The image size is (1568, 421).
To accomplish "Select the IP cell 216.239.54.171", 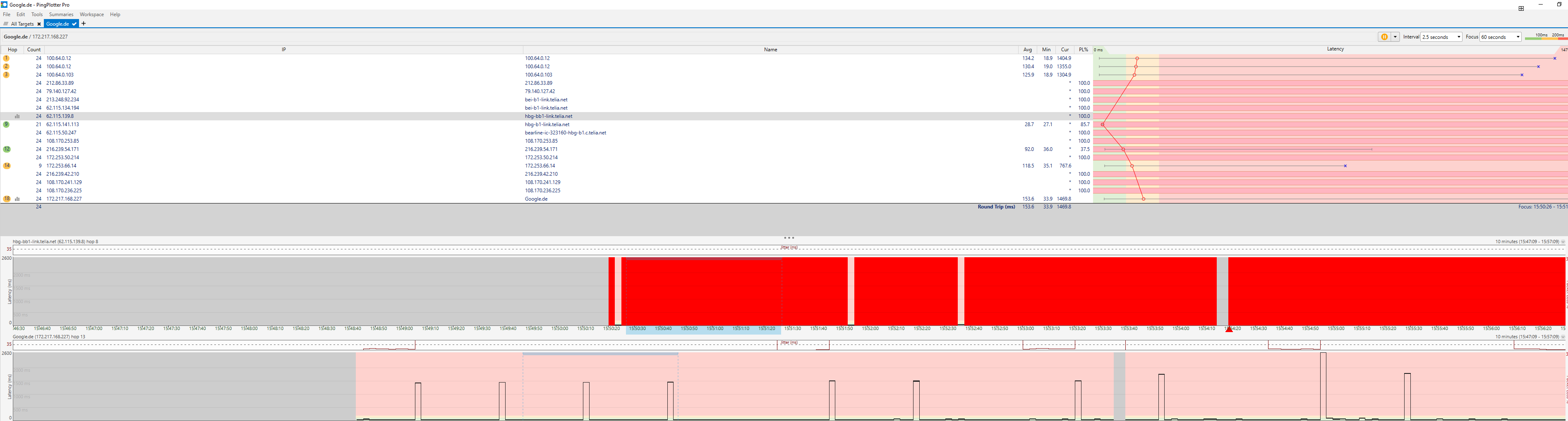I will tap(63, 149).
